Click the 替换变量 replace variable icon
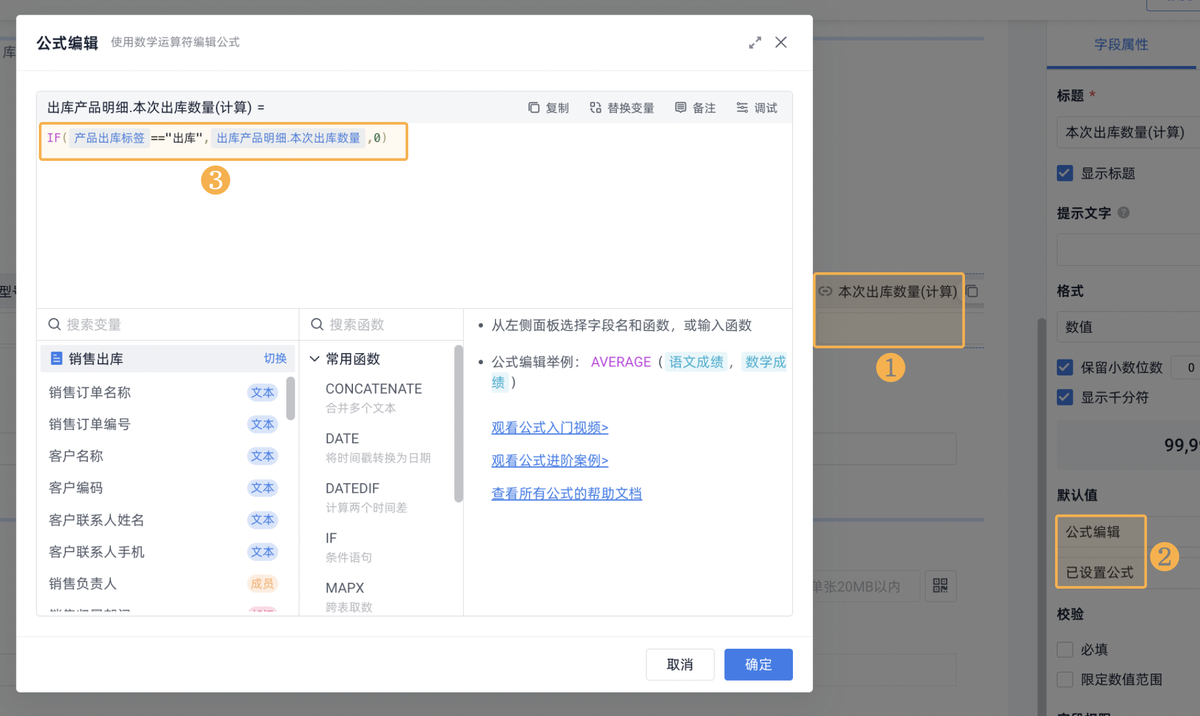Image resolution: width=1200 pixels, height=716 pixels. 596,108
